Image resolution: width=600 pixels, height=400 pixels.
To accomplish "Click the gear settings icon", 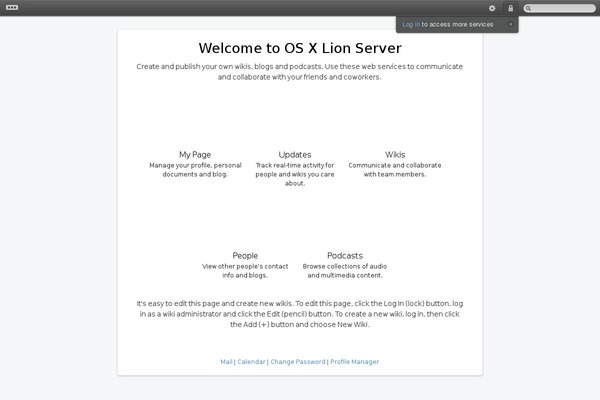I will 492,8.
